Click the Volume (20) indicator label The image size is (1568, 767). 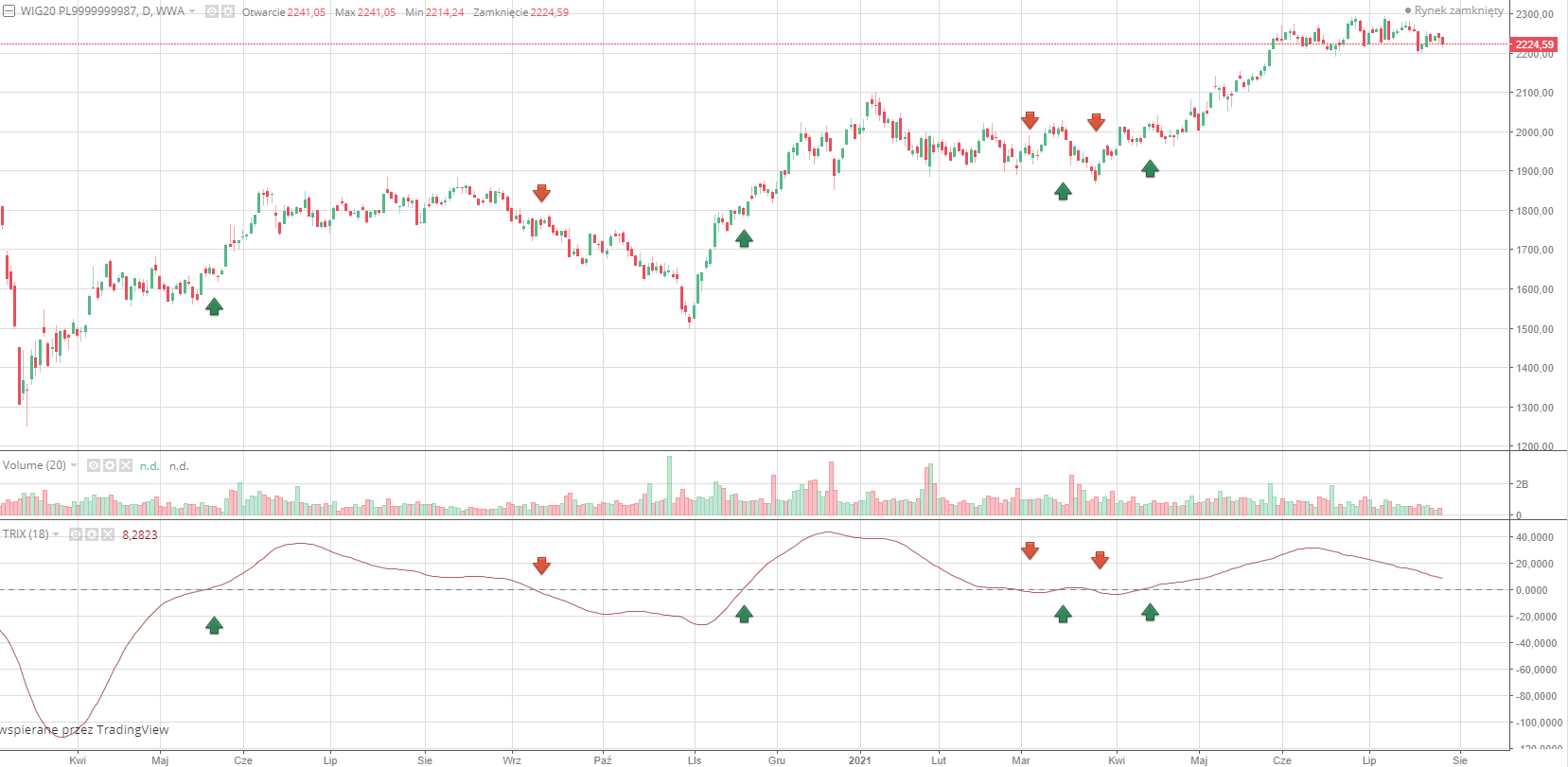(x=34, y=465)
